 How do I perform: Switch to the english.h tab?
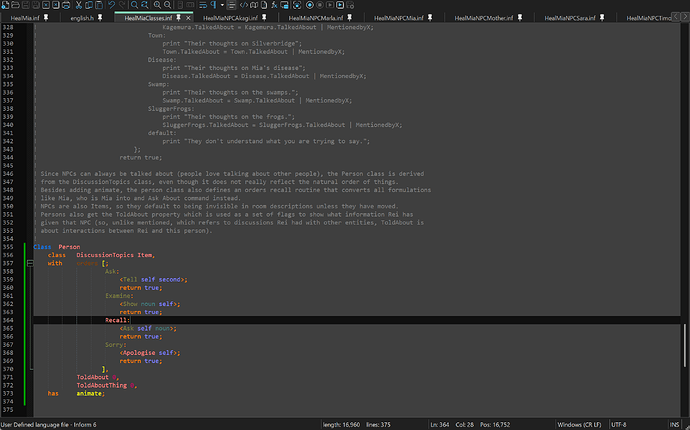click(x=82, y=18)
